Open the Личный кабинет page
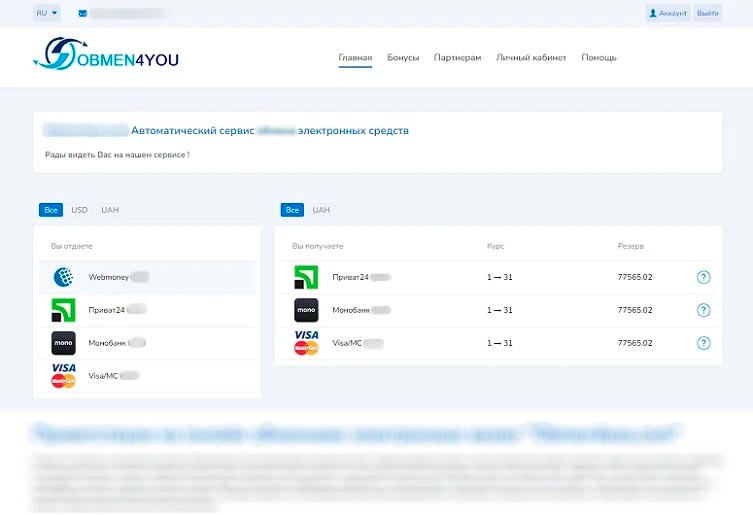 pyautogui.click(x=531, y=58)
